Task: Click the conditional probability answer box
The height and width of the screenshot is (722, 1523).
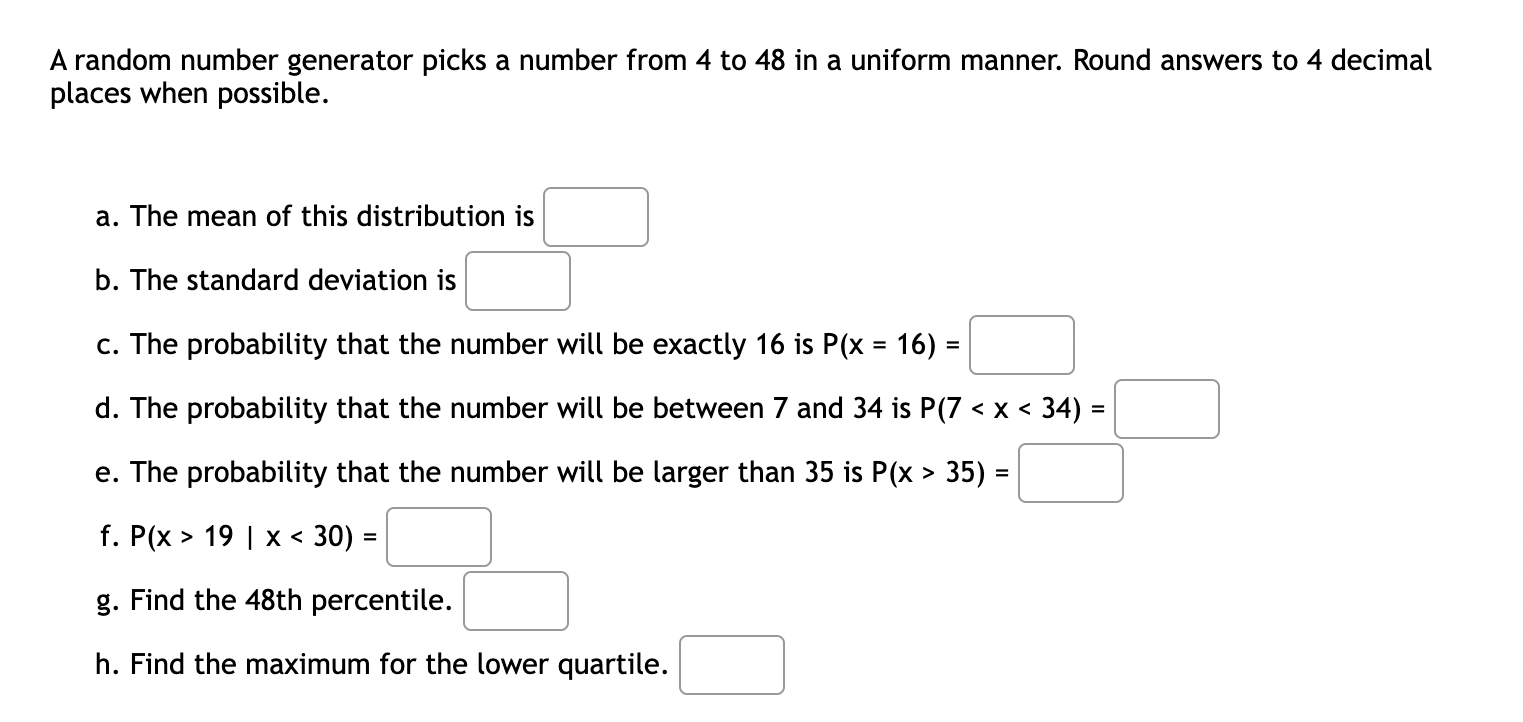Action: (x=438, y=537)
